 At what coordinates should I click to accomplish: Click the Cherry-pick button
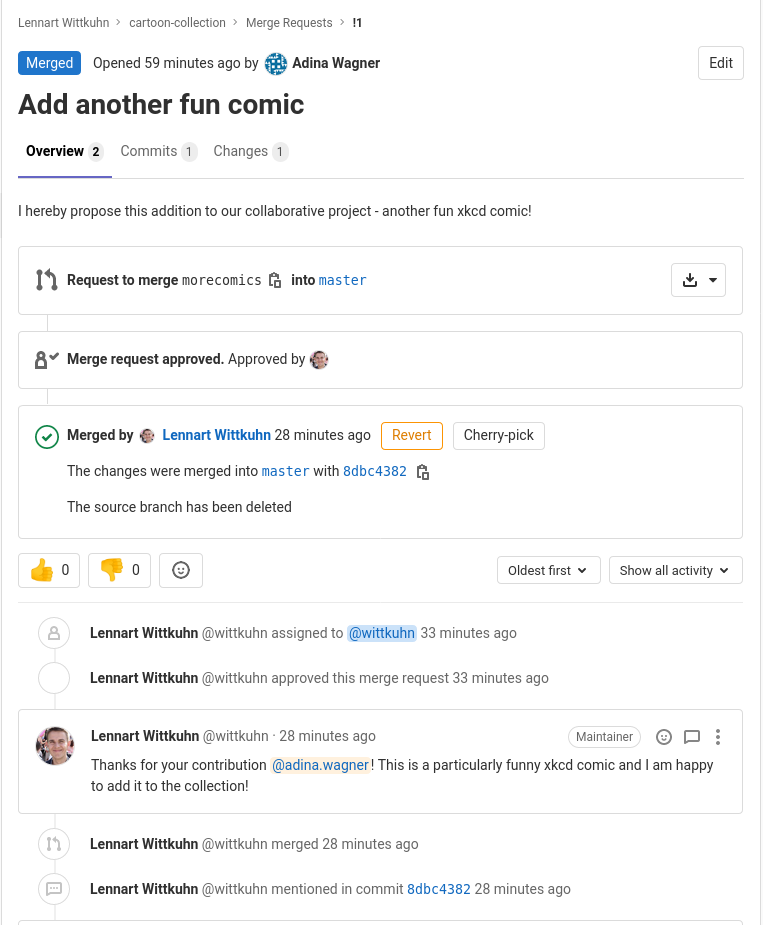498,436
